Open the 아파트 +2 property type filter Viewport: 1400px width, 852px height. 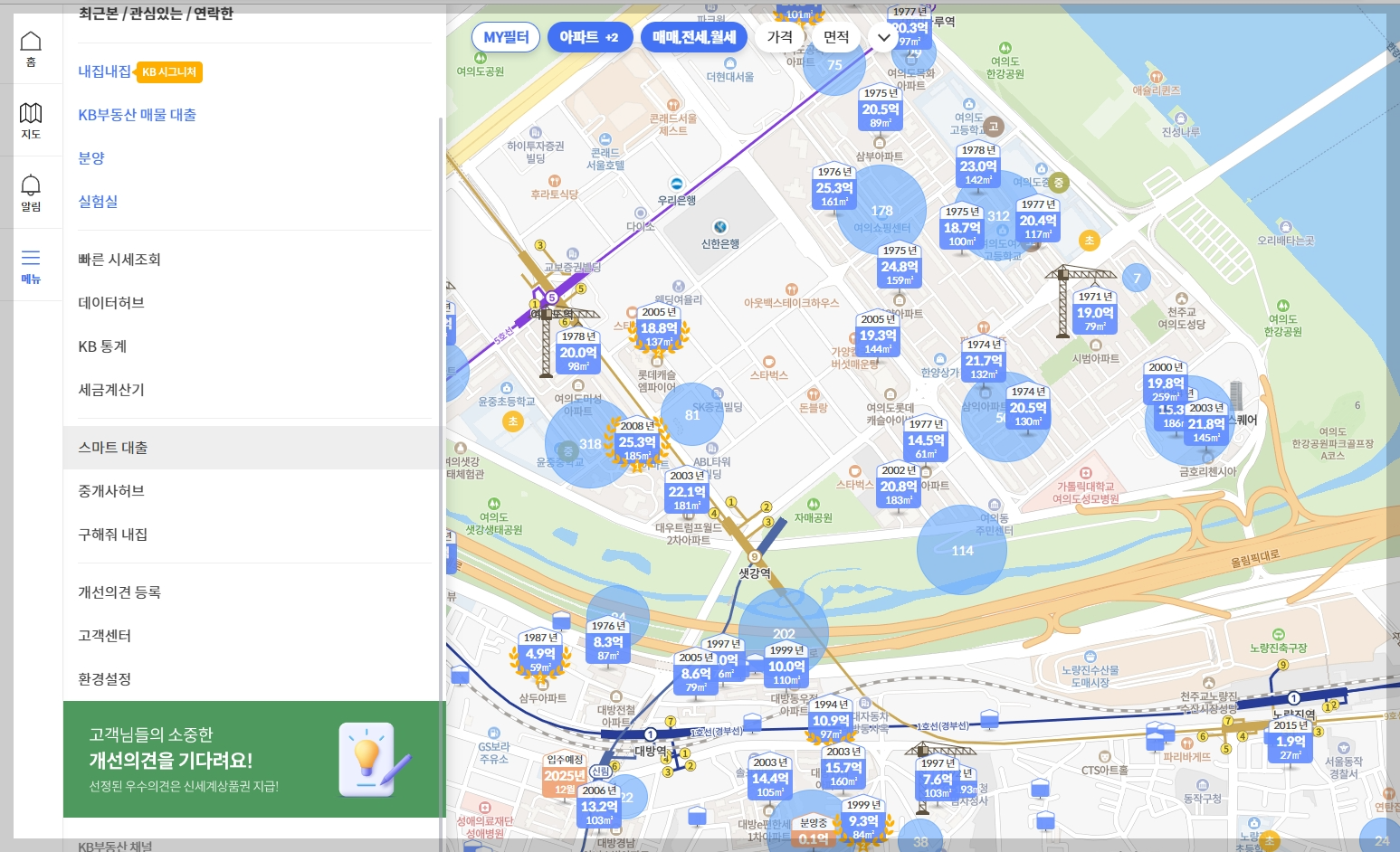pos(589,37)
